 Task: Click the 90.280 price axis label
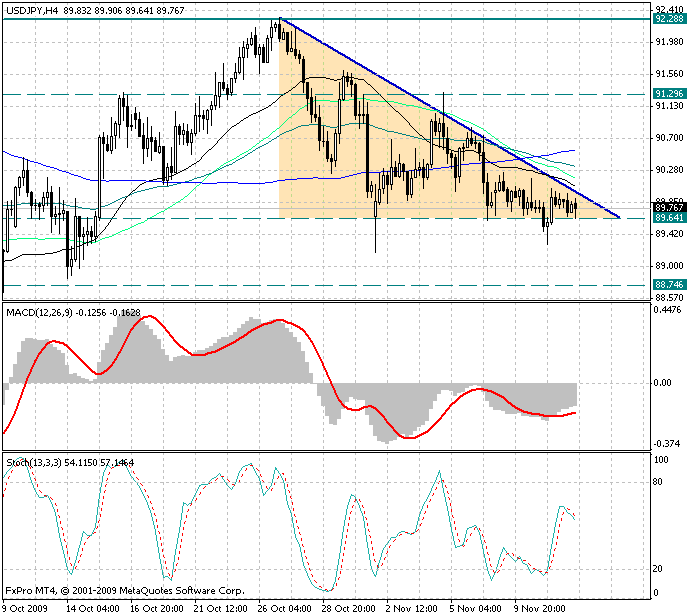pos(669,170)
